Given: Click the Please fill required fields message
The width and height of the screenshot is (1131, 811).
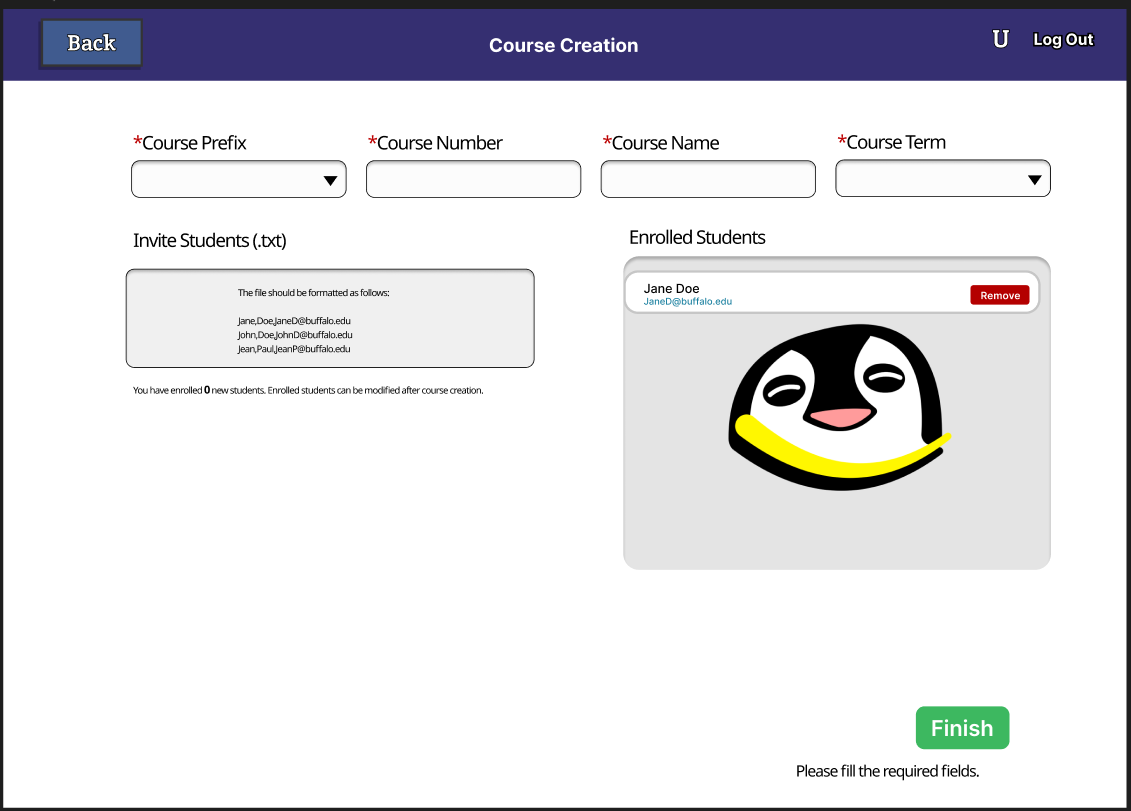Looking at the screenshot, I should 887,771.
